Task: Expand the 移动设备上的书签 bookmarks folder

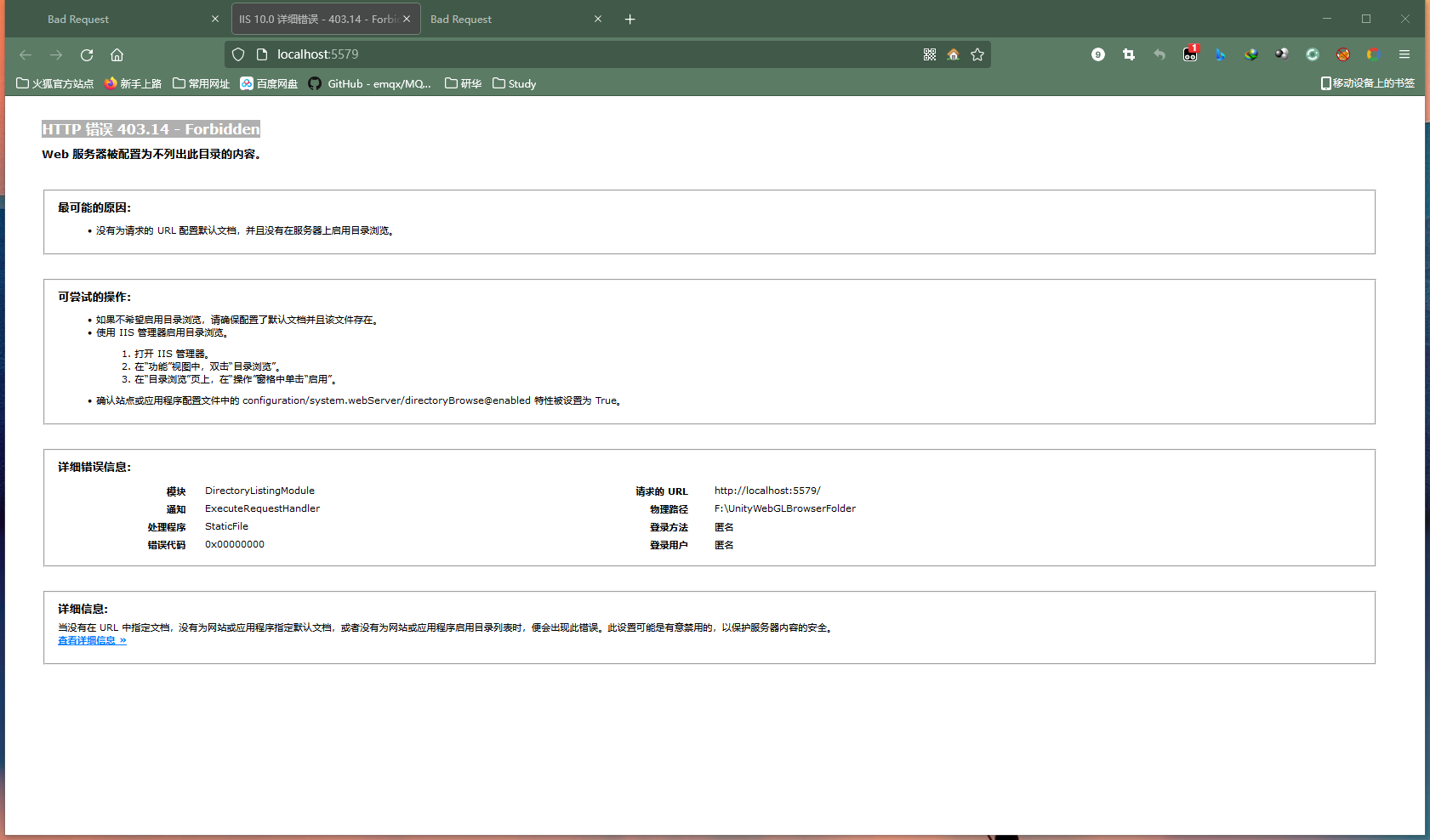Action: tap(1365, 82)
